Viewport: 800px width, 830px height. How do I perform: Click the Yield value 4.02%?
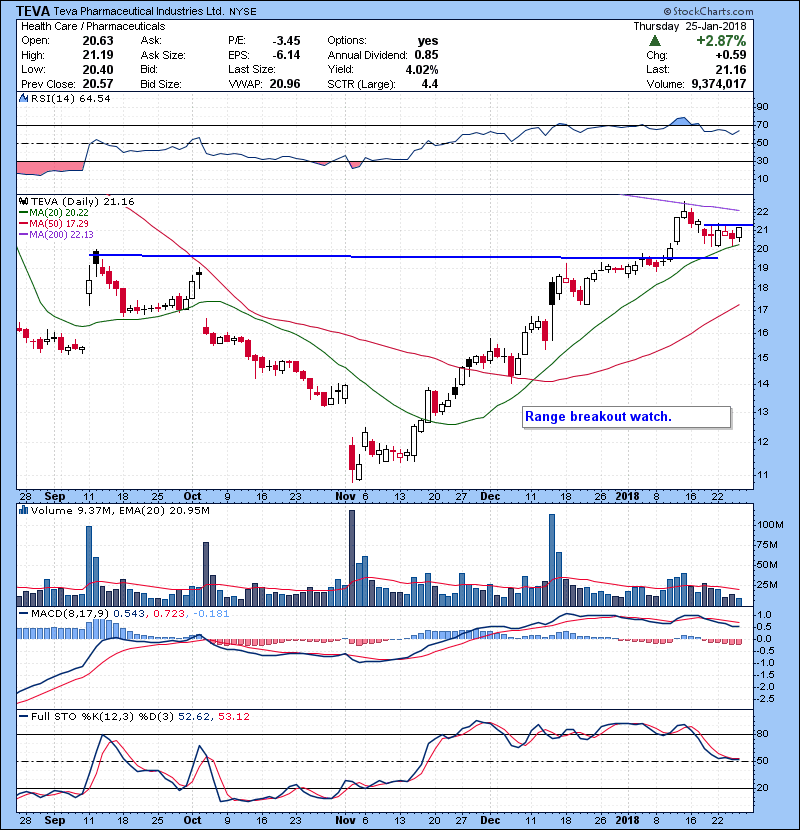pos(422,69)
